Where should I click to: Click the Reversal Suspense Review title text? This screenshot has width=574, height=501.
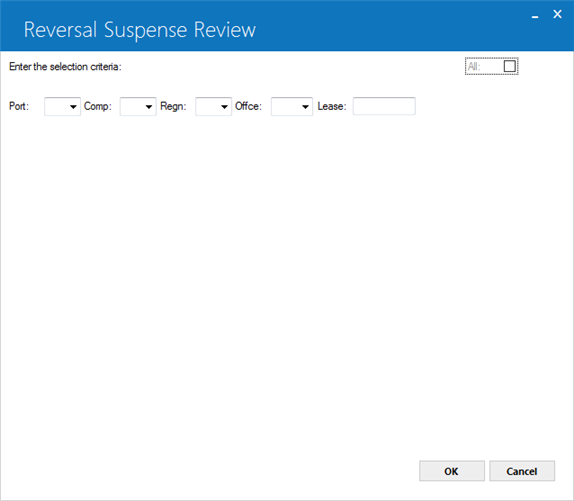point(140,30)
